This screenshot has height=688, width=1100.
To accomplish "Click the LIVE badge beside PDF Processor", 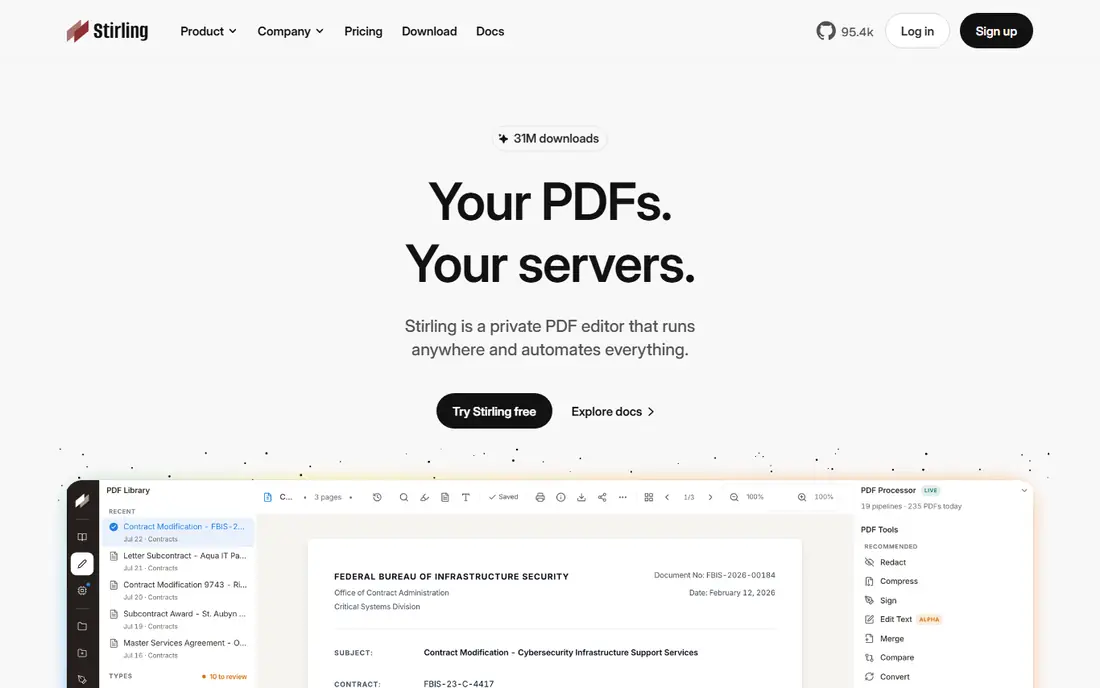I will click(930, 491).
